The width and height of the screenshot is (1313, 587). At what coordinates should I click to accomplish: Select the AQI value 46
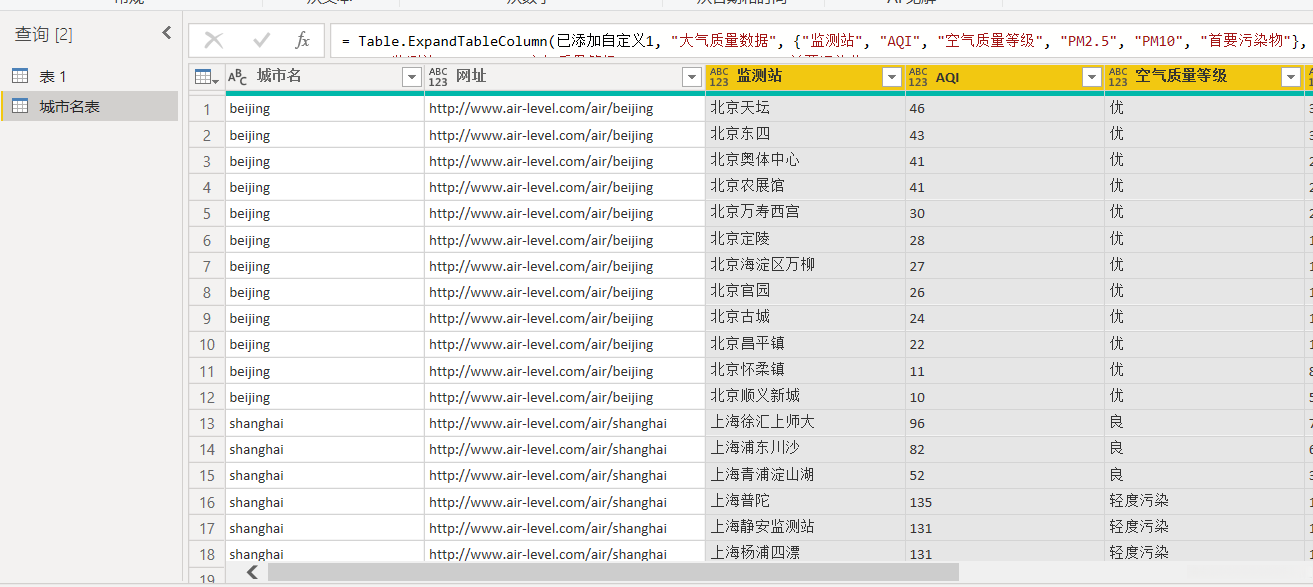(1005, 108)
